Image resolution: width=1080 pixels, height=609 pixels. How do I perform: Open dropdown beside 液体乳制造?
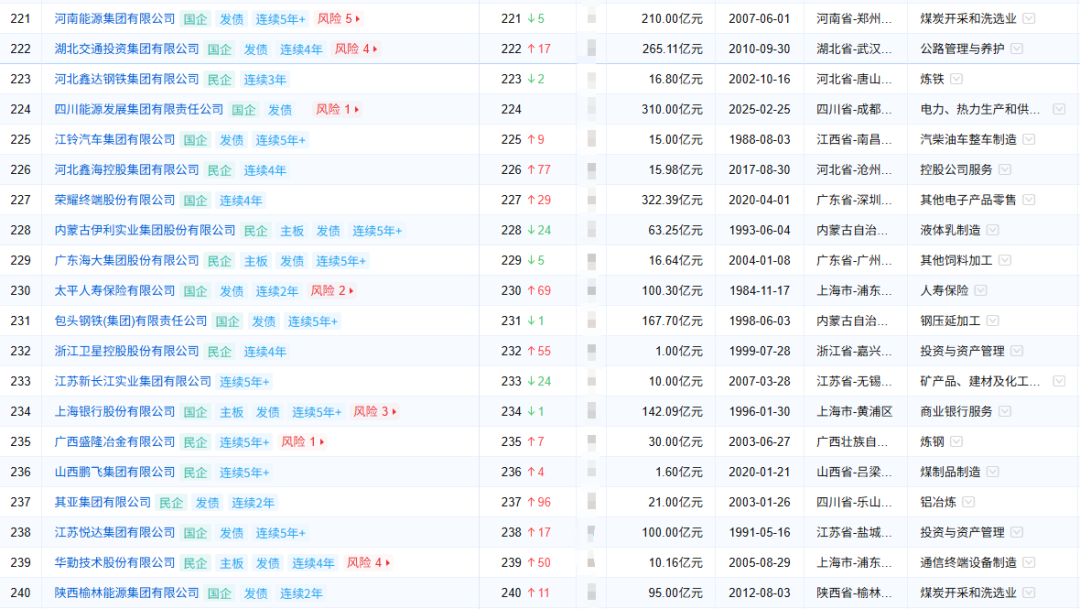pyautogui.click(x=993, y=230)
